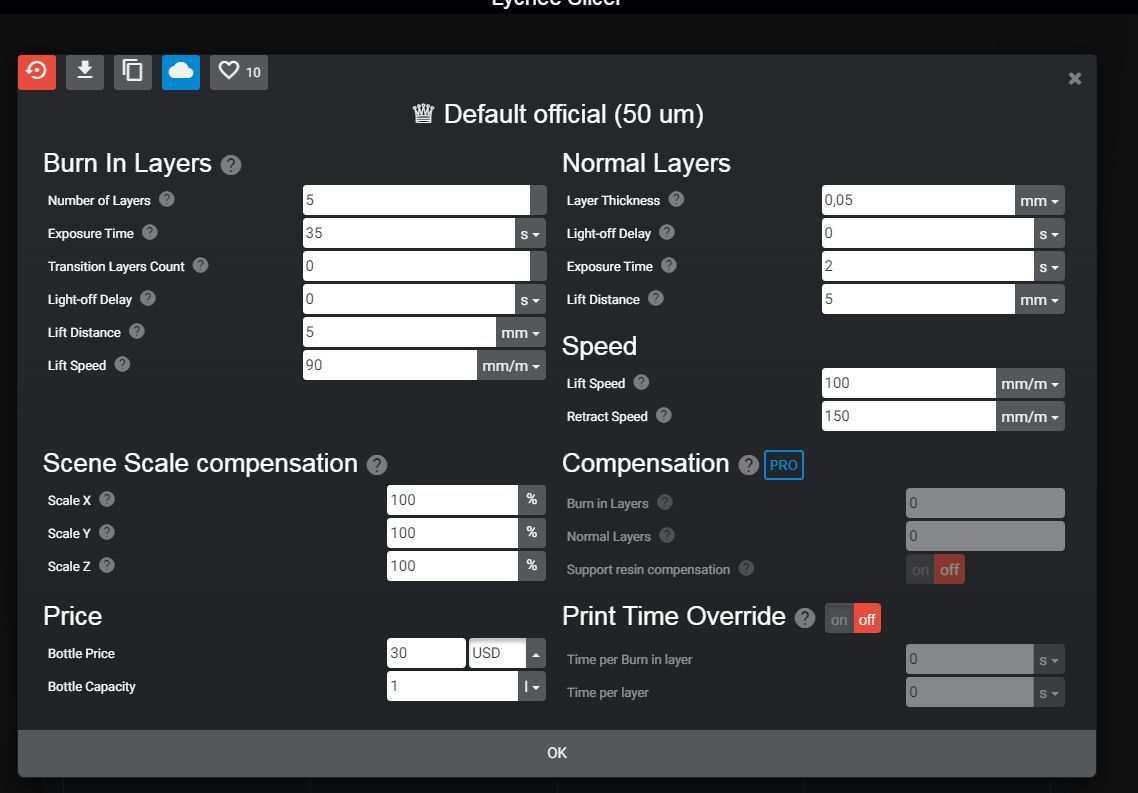Show help for Burn In Light-off Delay
Screen dimensions: 1138x793
(147, 298)
